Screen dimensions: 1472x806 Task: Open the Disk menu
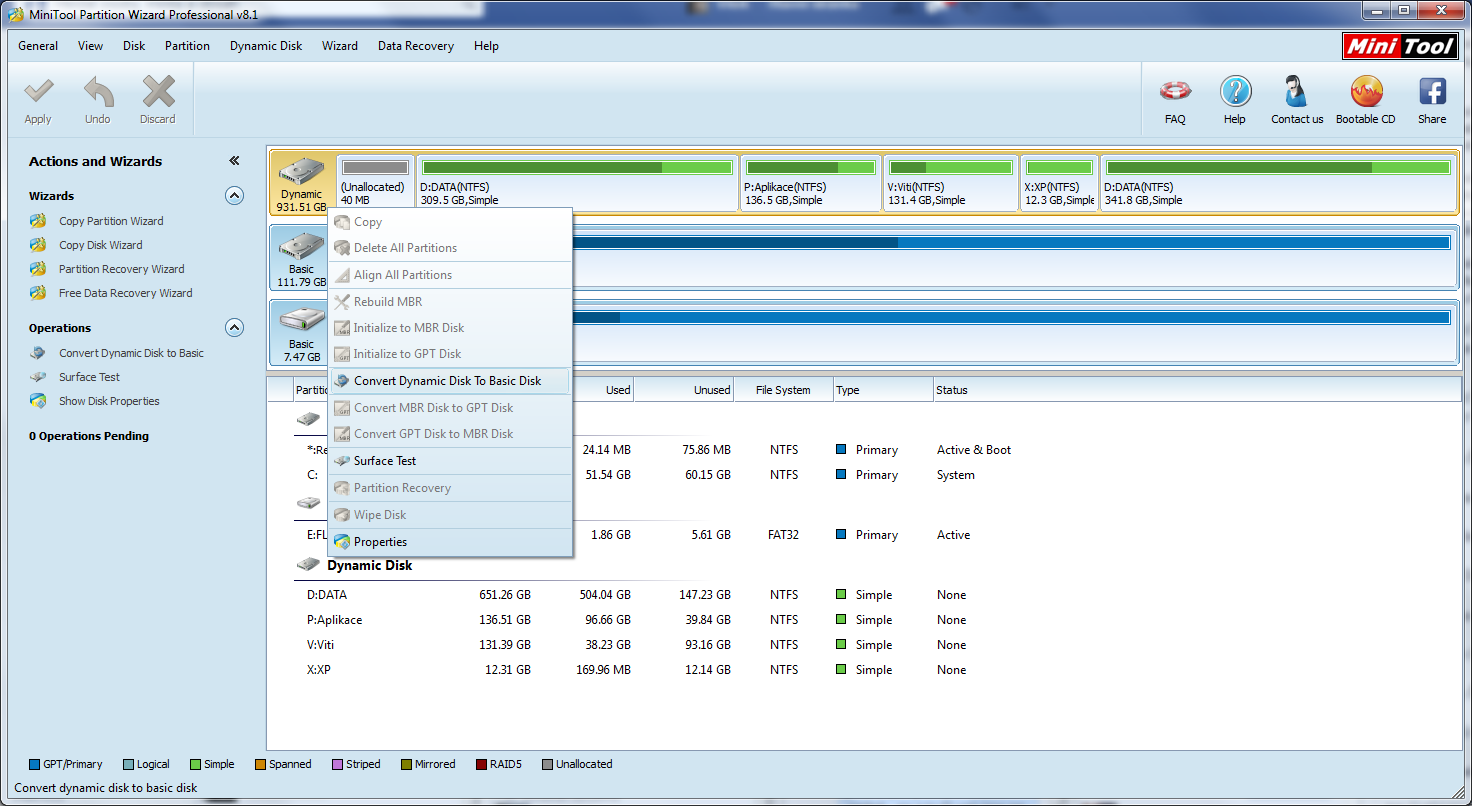point(134,46)
